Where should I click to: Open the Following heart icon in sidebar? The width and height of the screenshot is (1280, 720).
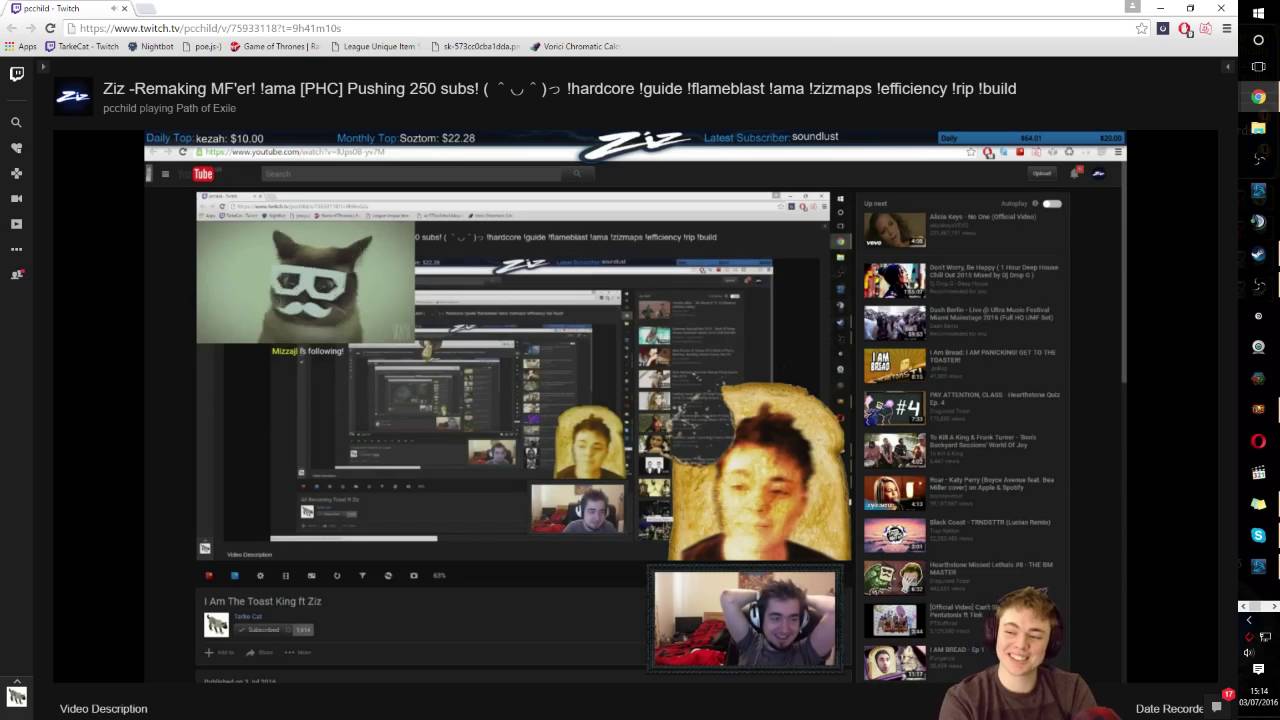click(x=16, y=148)
